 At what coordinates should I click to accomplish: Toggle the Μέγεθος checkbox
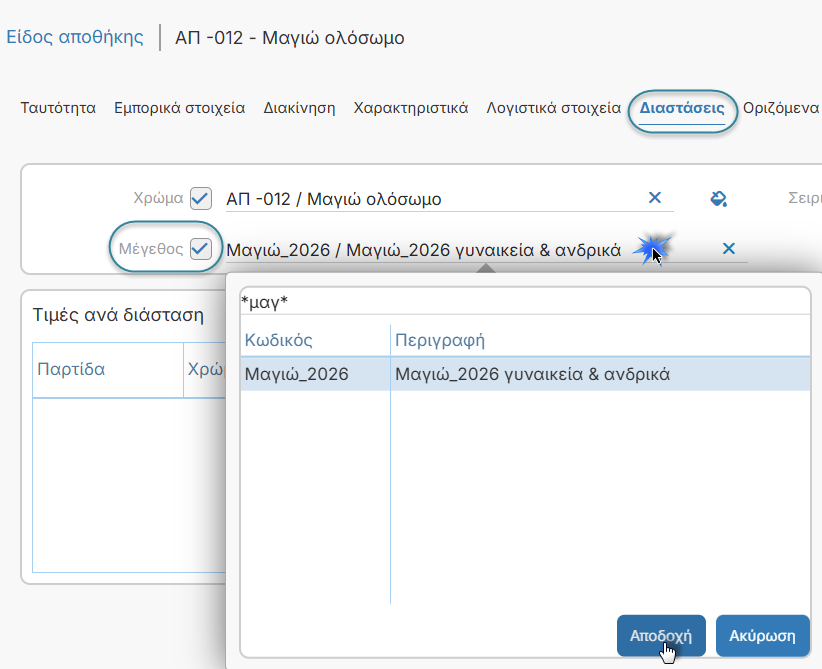[x=201, y=249]
